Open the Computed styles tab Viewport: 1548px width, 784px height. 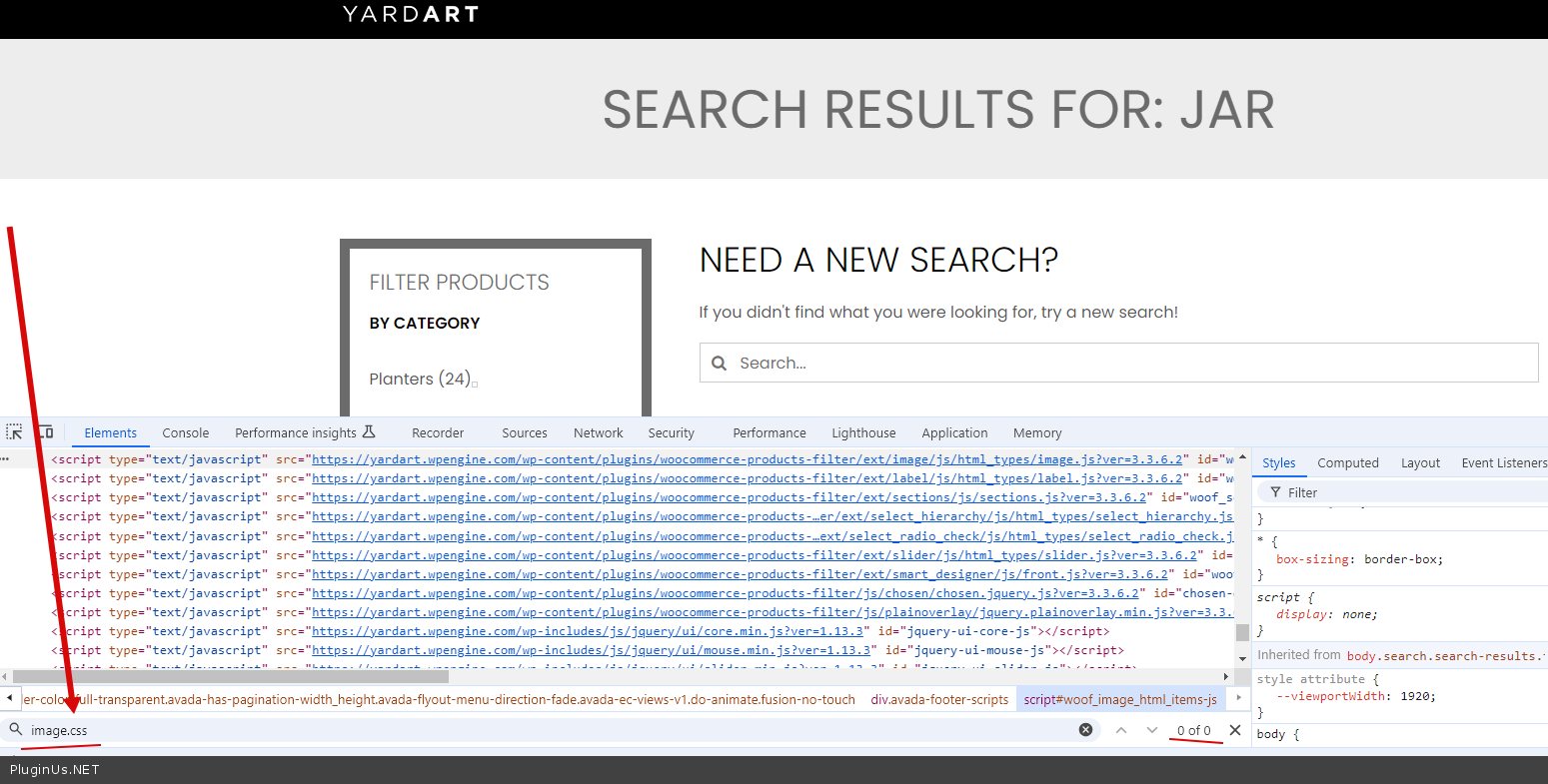(x=1347, y=463)
